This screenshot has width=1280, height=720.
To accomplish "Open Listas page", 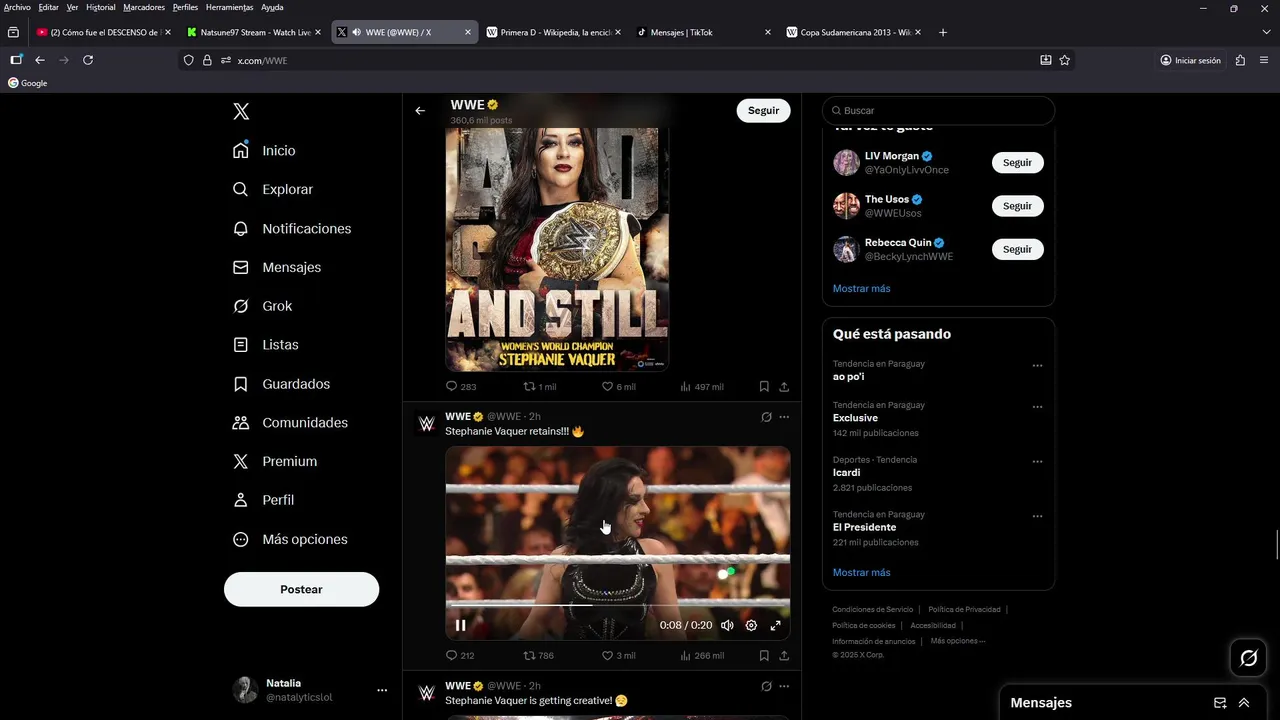I will click(266, 344).
